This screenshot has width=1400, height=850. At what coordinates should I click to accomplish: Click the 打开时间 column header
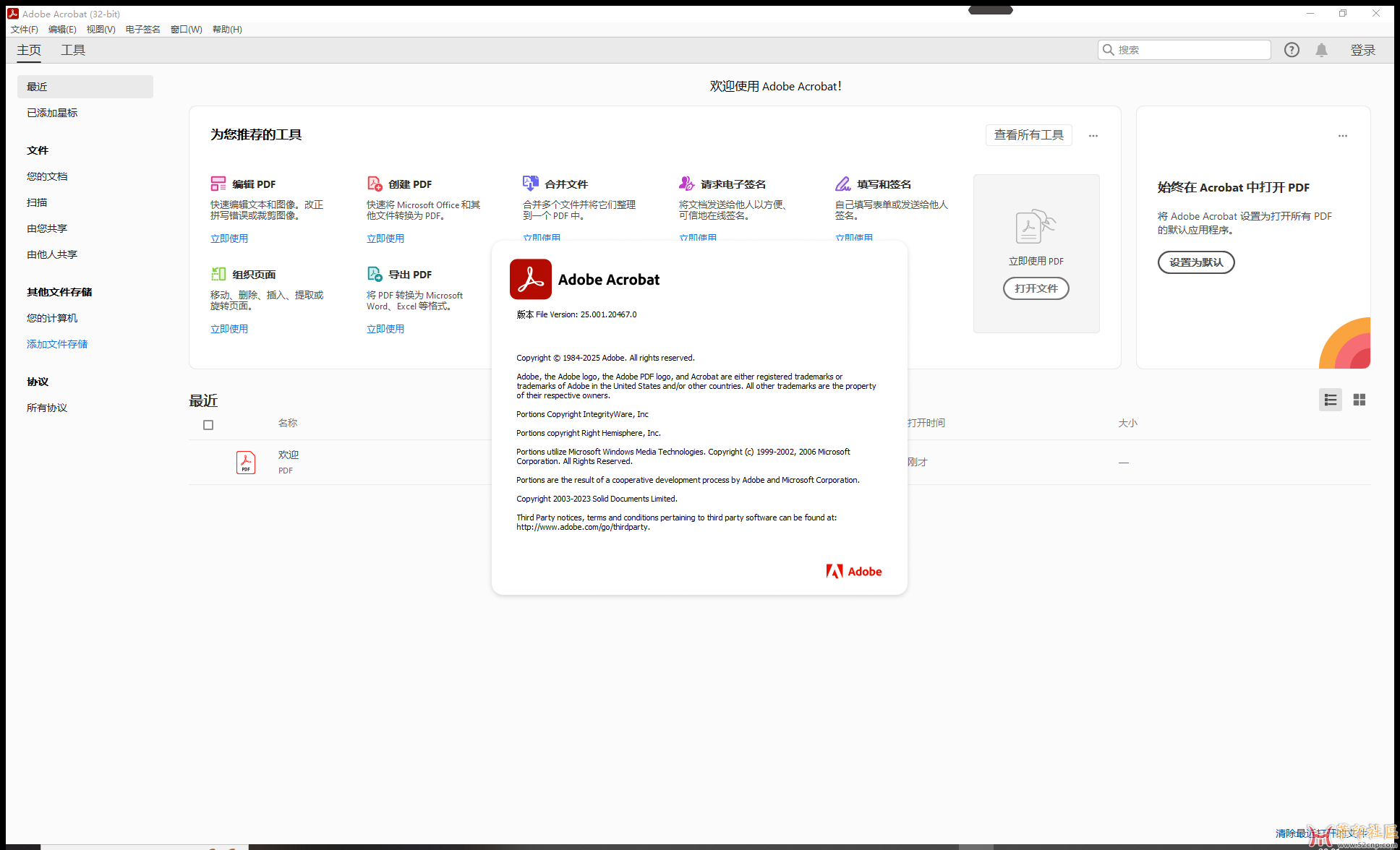[926, 423]
